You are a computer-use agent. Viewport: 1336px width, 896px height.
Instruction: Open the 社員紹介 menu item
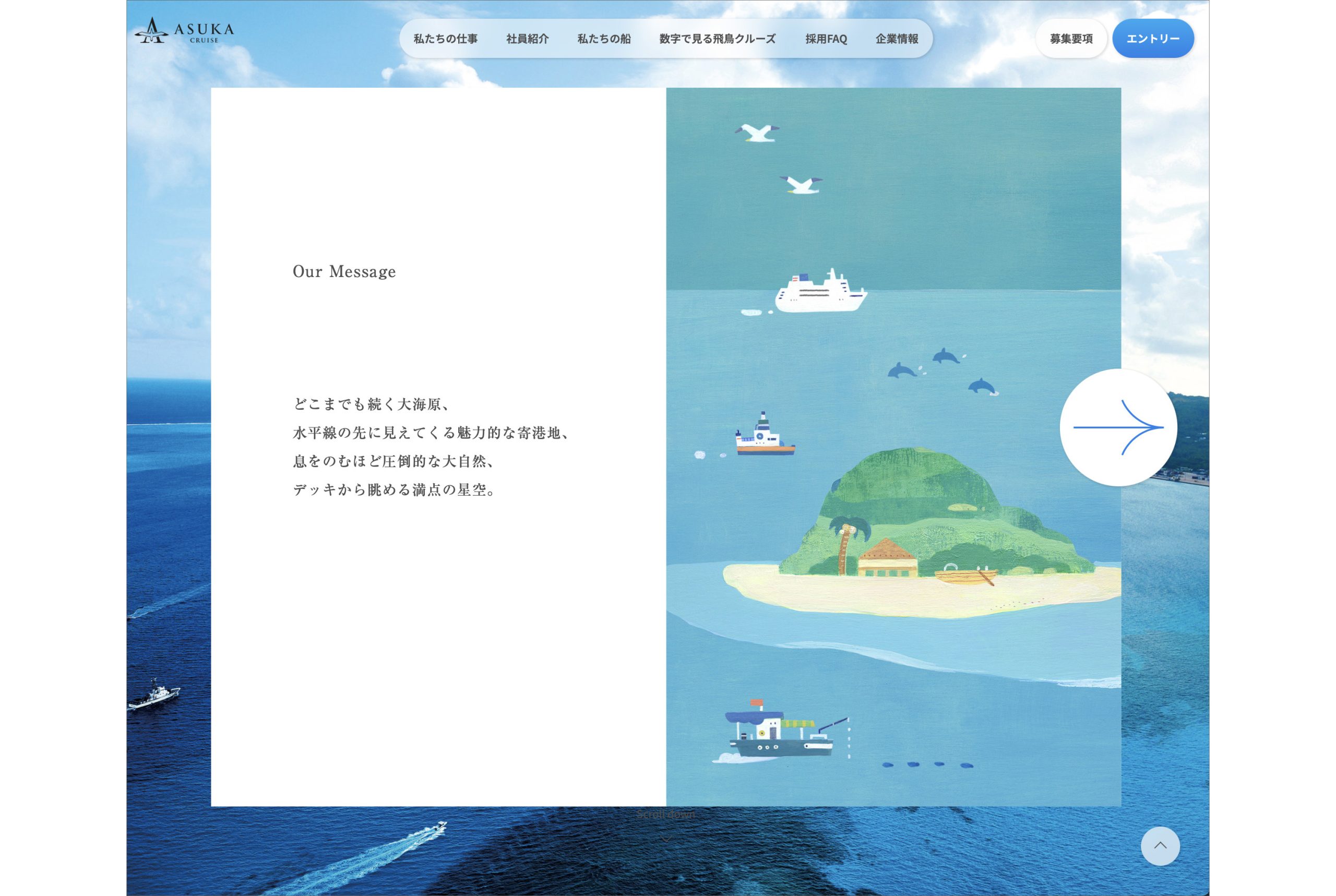coord(527,39)
